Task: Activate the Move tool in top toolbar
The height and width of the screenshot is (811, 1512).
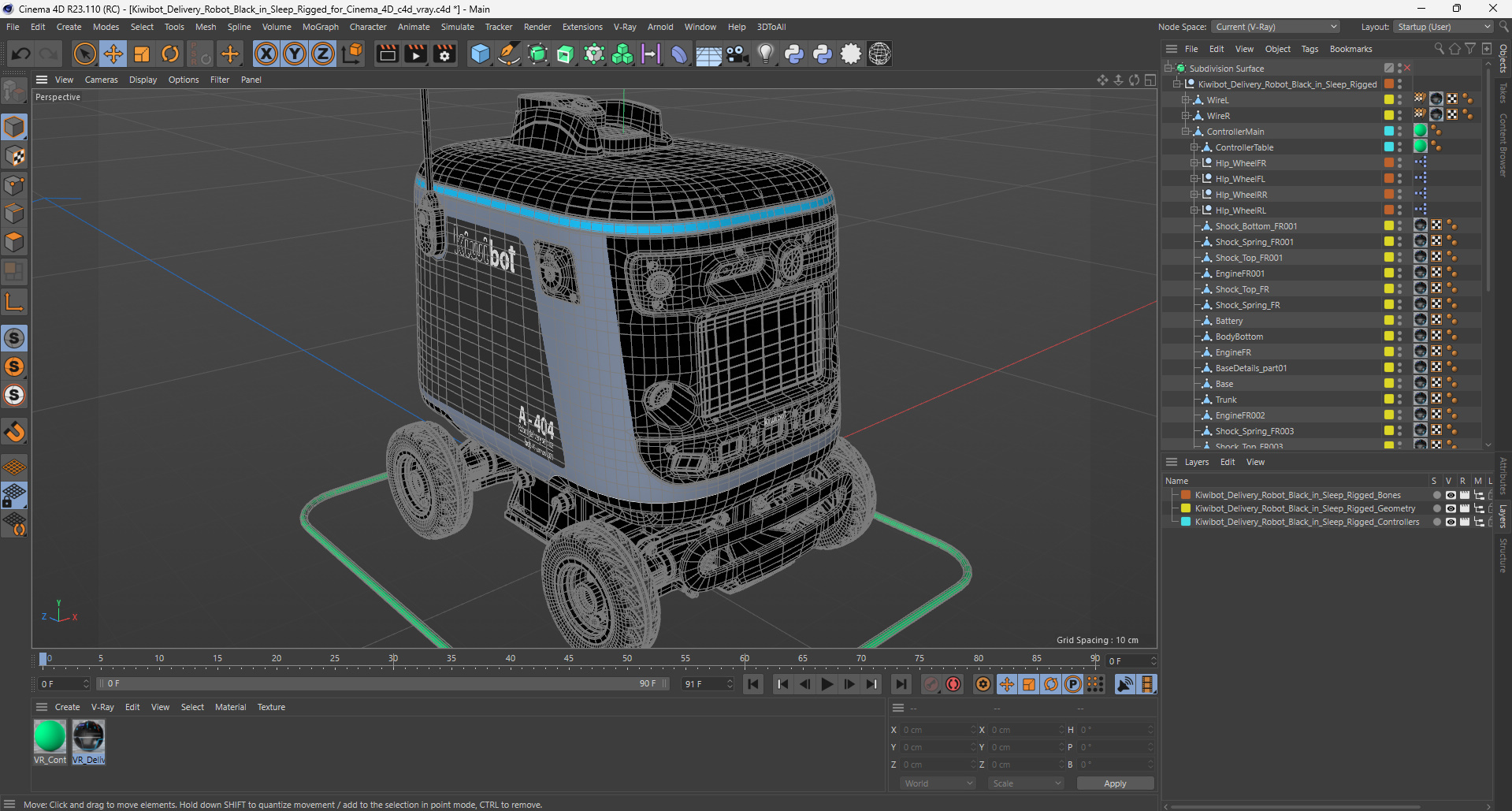Action: coord(113,54)
